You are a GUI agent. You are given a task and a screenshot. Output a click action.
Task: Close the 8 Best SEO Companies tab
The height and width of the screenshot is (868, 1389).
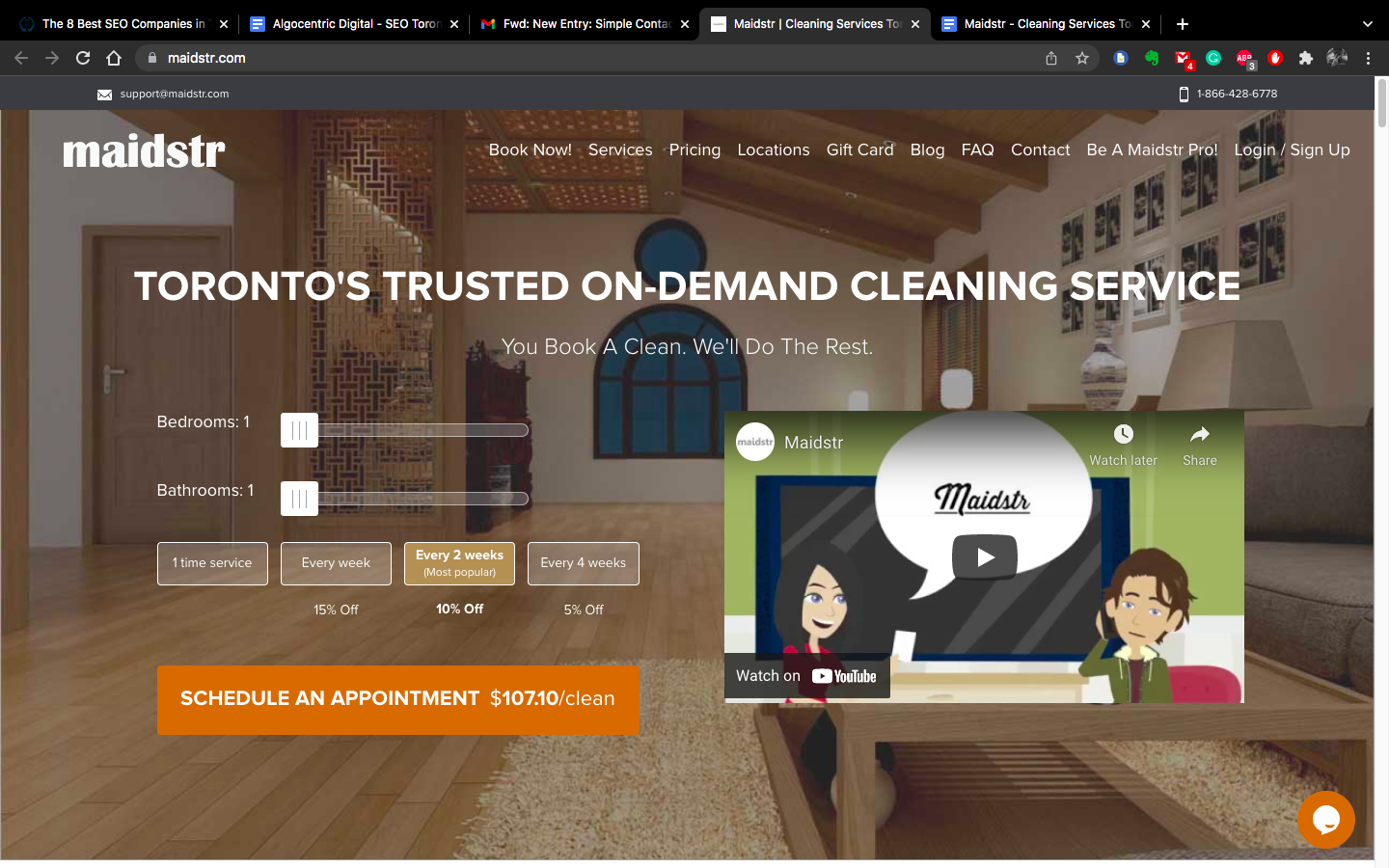pyautogui.click(x=224, y=24)
